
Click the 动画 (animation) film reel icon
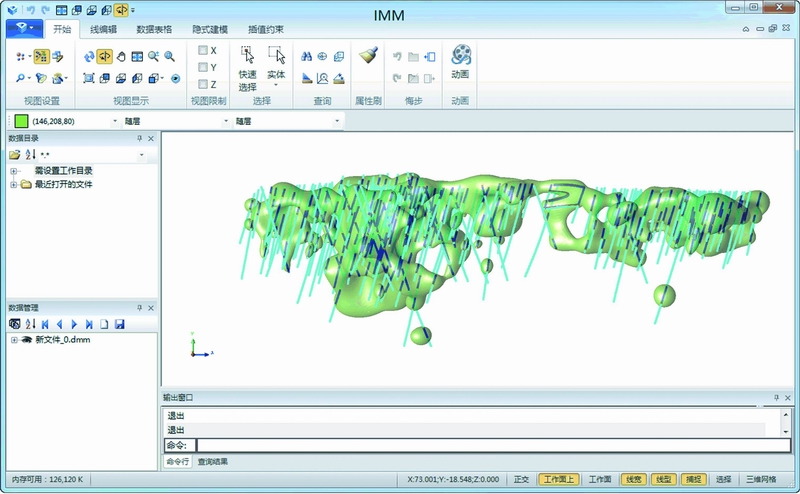click(461, 56)
